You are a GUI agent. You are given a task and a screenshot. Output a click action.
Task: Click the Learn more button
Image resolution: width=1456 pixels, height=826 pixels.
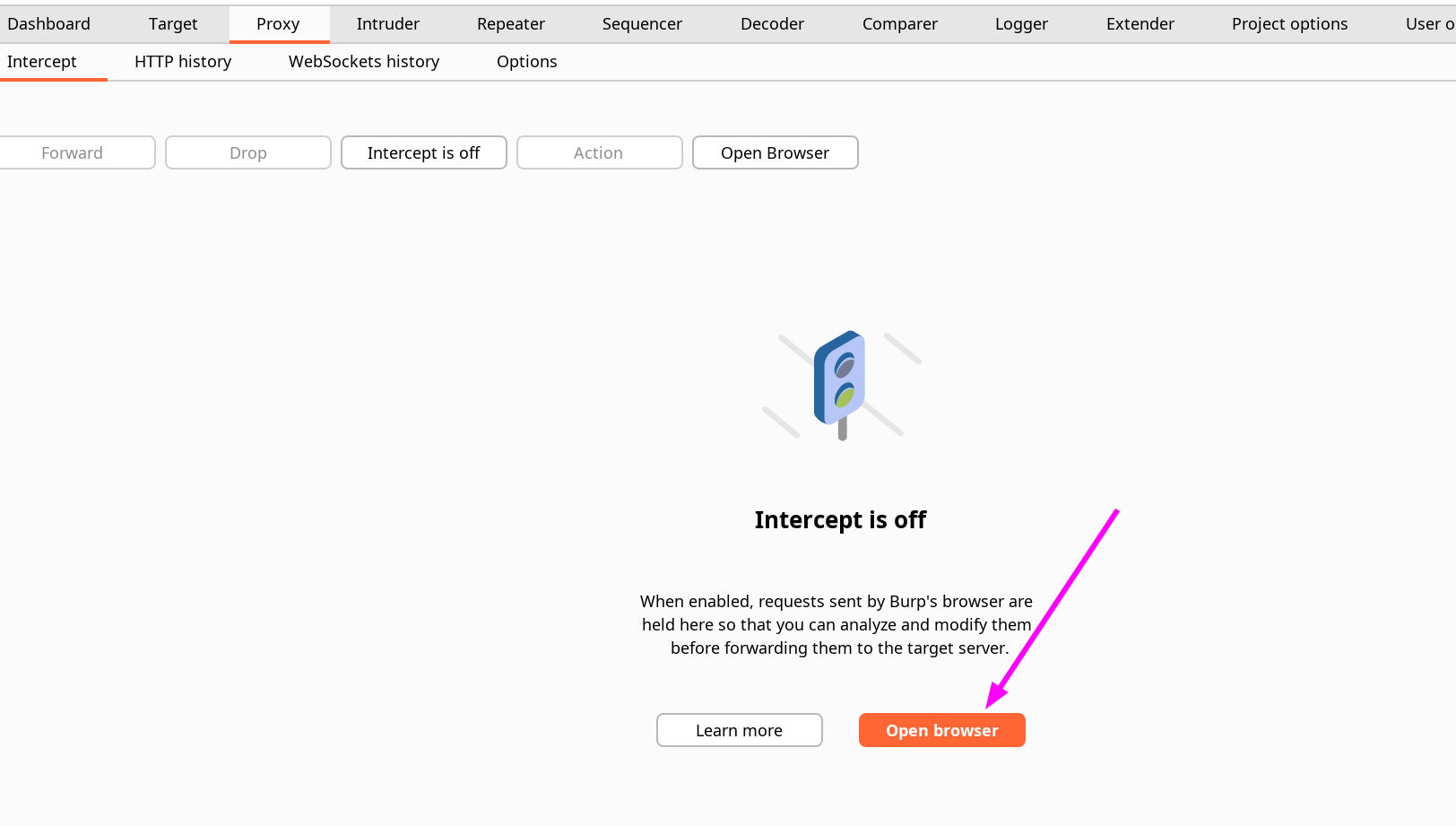pyautogui.click(x=740, y=730)
